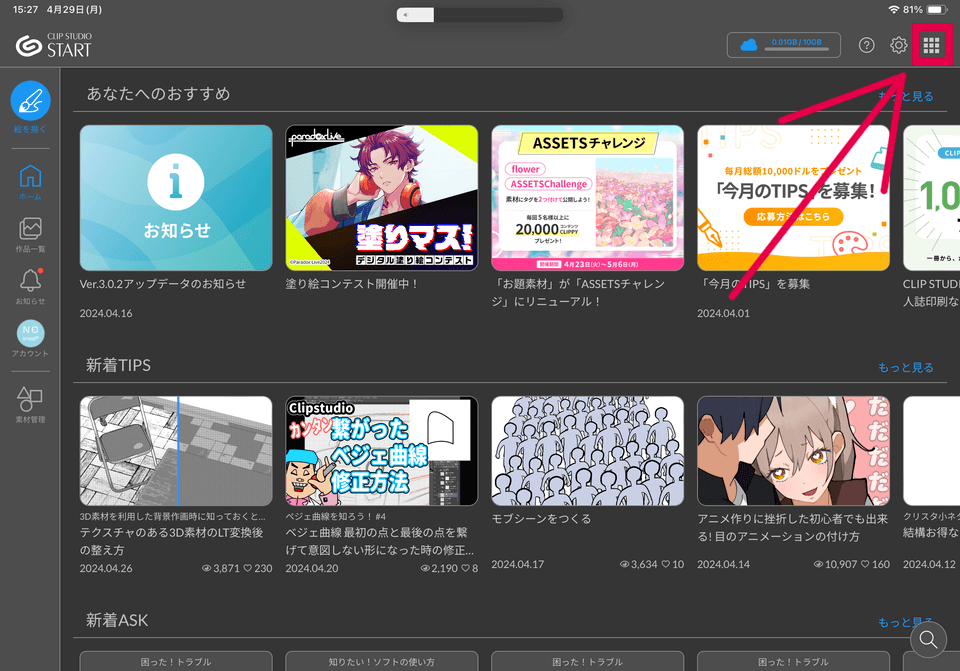Click the Wi-Fi status icon
This screenshot has height=671, width=960.
894,10
